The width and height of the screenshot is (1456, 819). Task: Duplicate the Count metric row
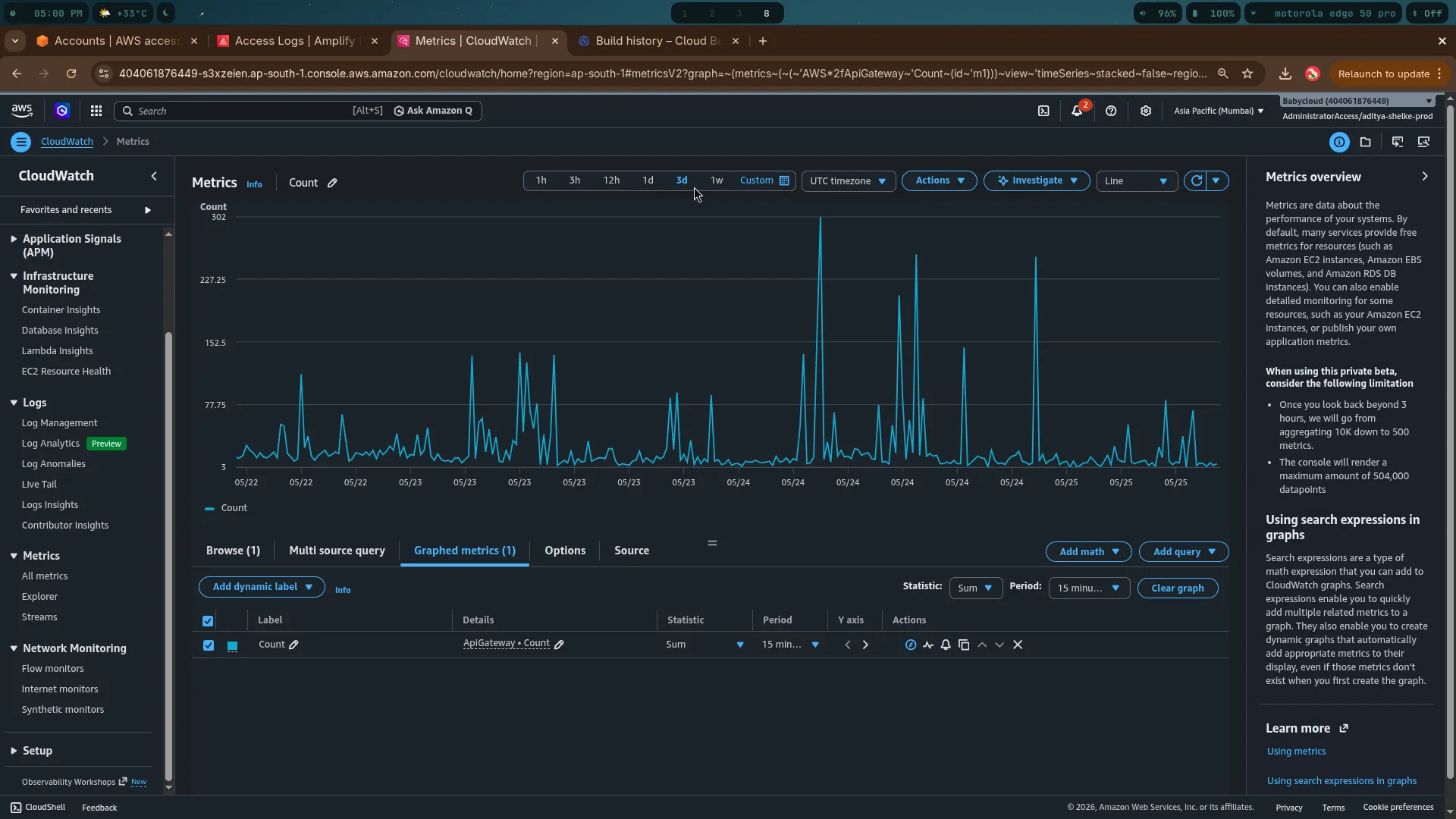coord(964,645)
